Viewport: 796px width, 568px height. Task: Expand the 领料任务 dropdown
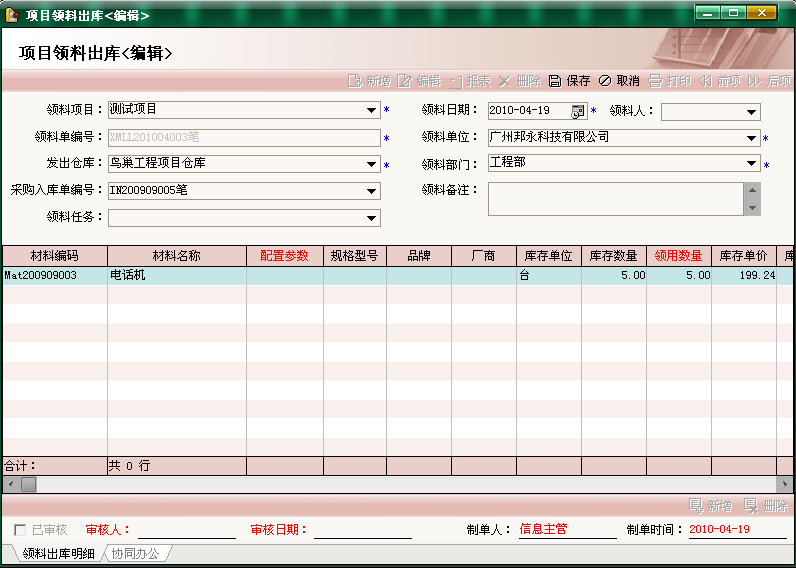coord(372,217)
